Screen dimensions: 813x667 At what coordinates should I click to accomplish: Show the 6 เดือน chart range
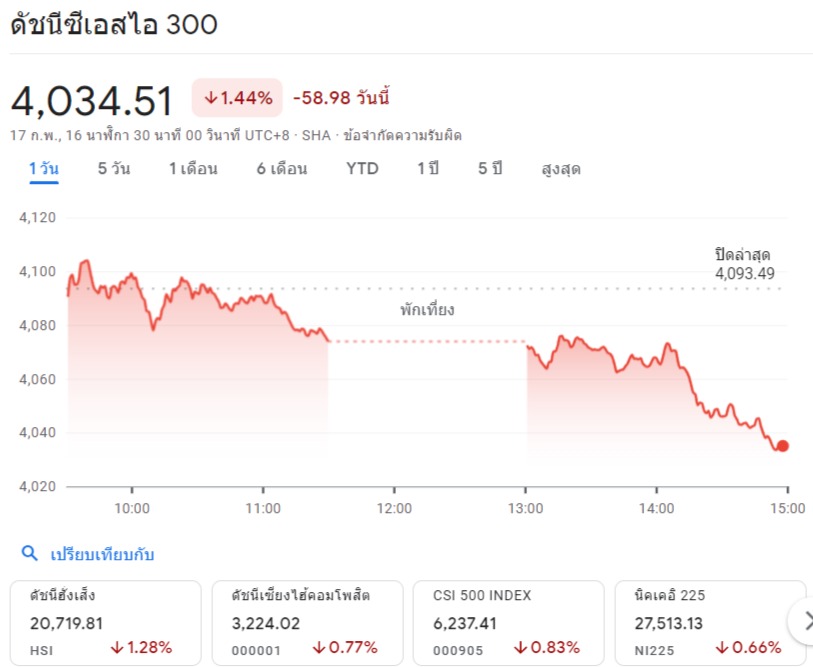282,169
